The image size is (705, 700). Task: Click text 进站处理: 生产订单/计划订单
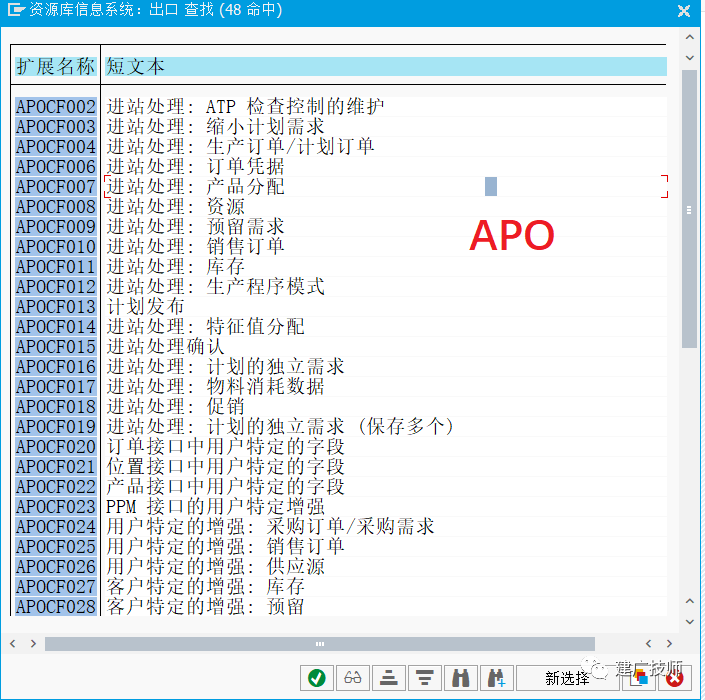[240, 147]
